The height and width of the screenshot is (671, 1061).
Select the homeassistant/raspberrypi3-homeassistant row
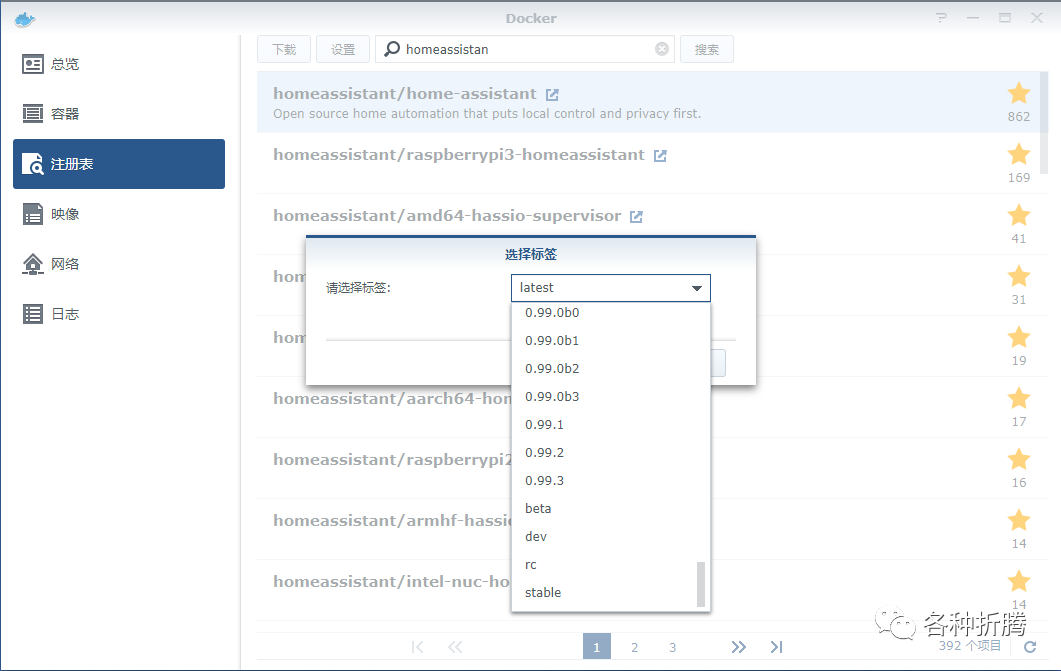pyautogui.click(x=648, y=163)
